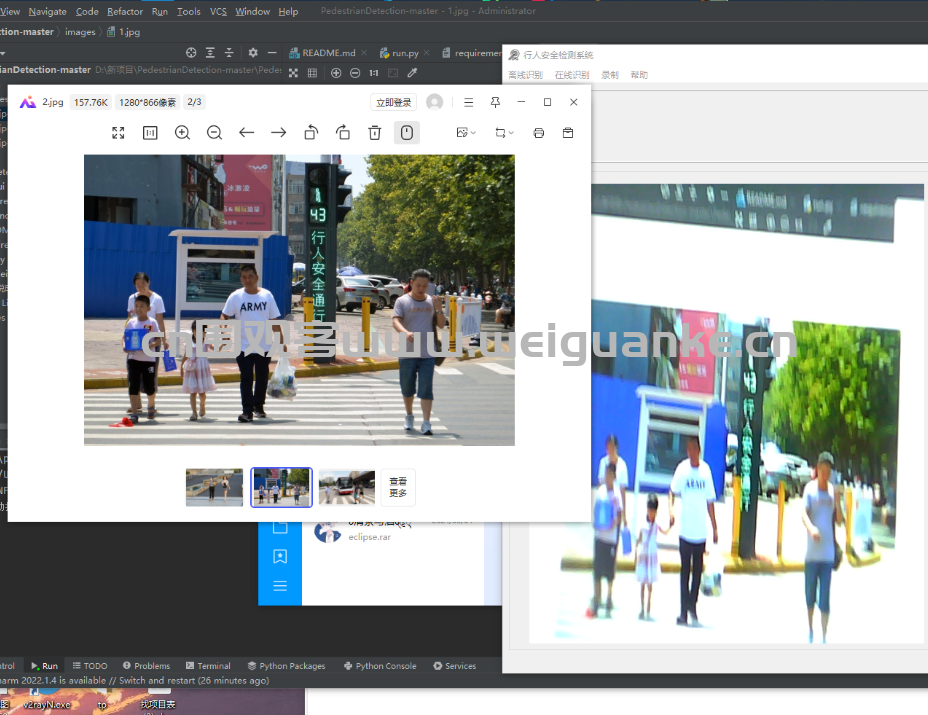Image resolution: width=928 pixels, height=715 pixels.
Task: Go to the next image in the viewer
Action: (279, 133)
